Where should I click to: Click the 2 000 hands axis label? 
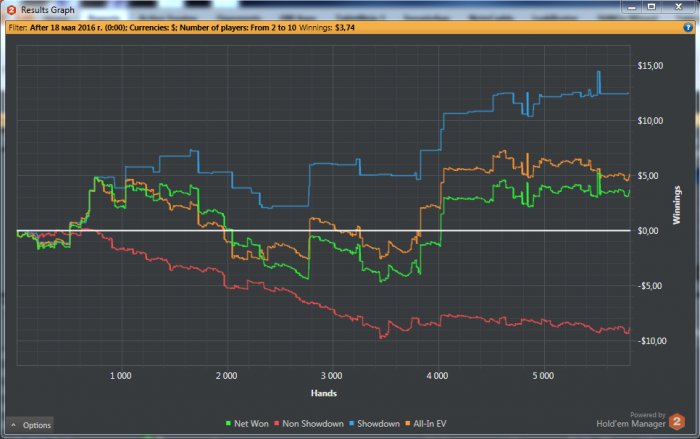[226, 376]
